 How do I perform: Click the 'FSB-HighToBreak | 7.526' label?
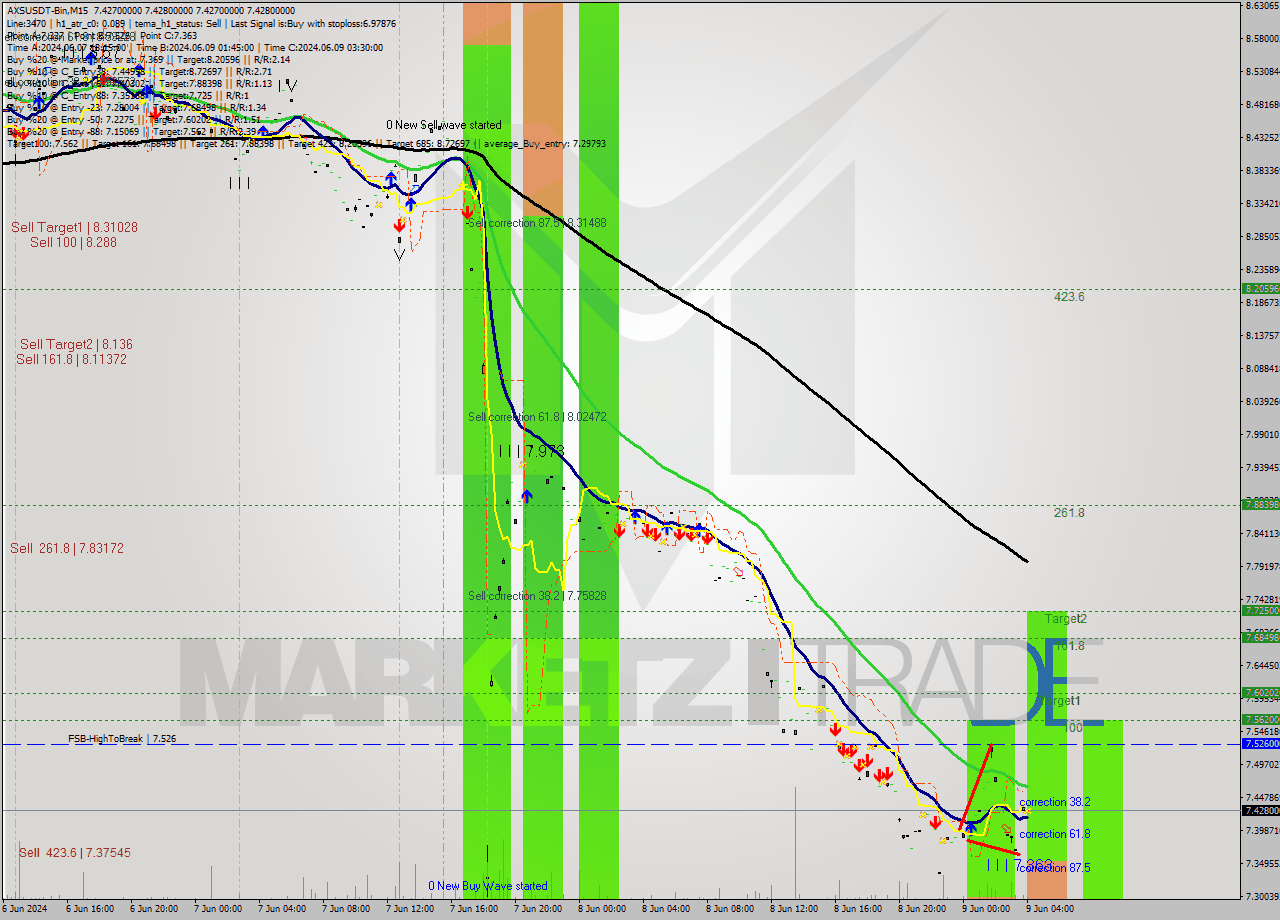(122, 738)
